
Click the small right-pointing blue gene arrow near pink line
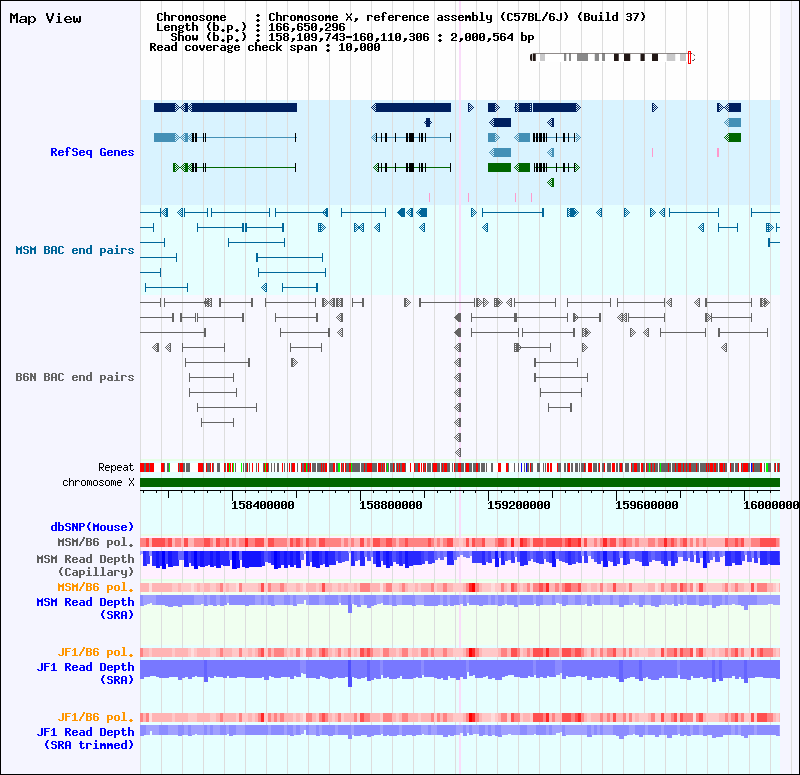pyautogui.click(x=471, y=107)
